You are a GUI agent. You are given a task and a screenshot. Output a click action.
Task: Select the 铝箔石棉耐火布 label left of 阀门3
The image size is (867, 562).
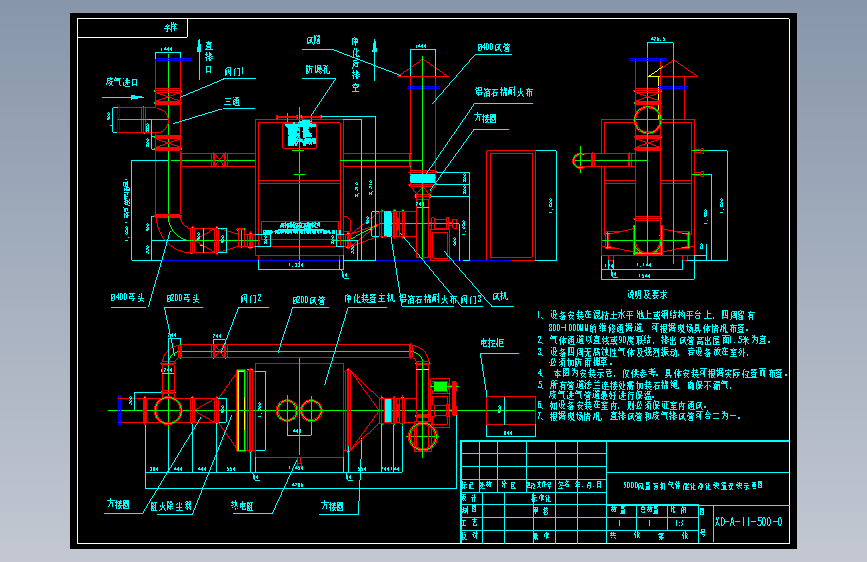click(x=429, y=299)
